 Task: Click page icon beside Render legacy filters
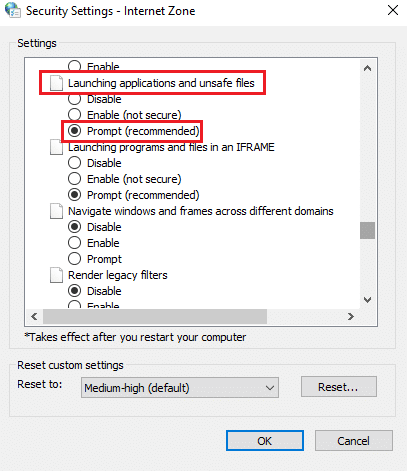56,275
